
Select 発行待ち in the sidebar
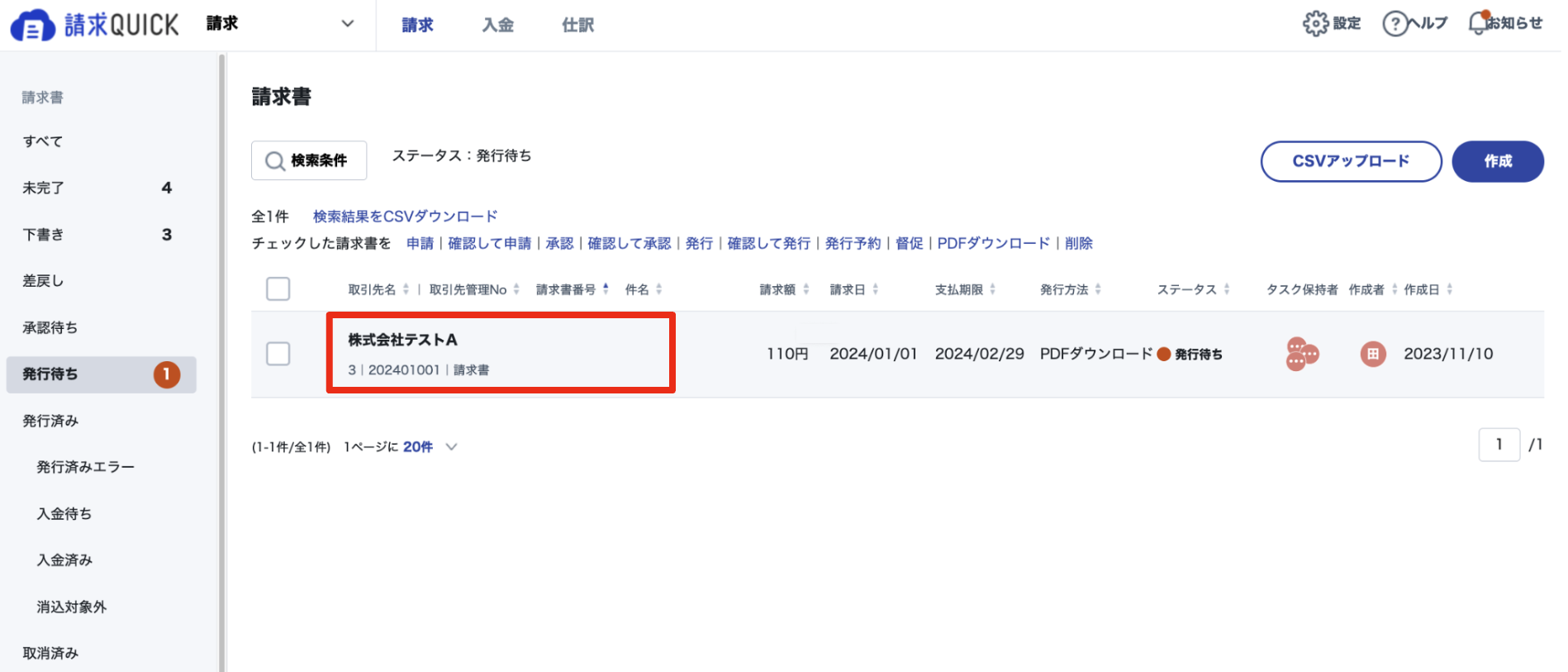pyautogui.click(x=101, y=374)
